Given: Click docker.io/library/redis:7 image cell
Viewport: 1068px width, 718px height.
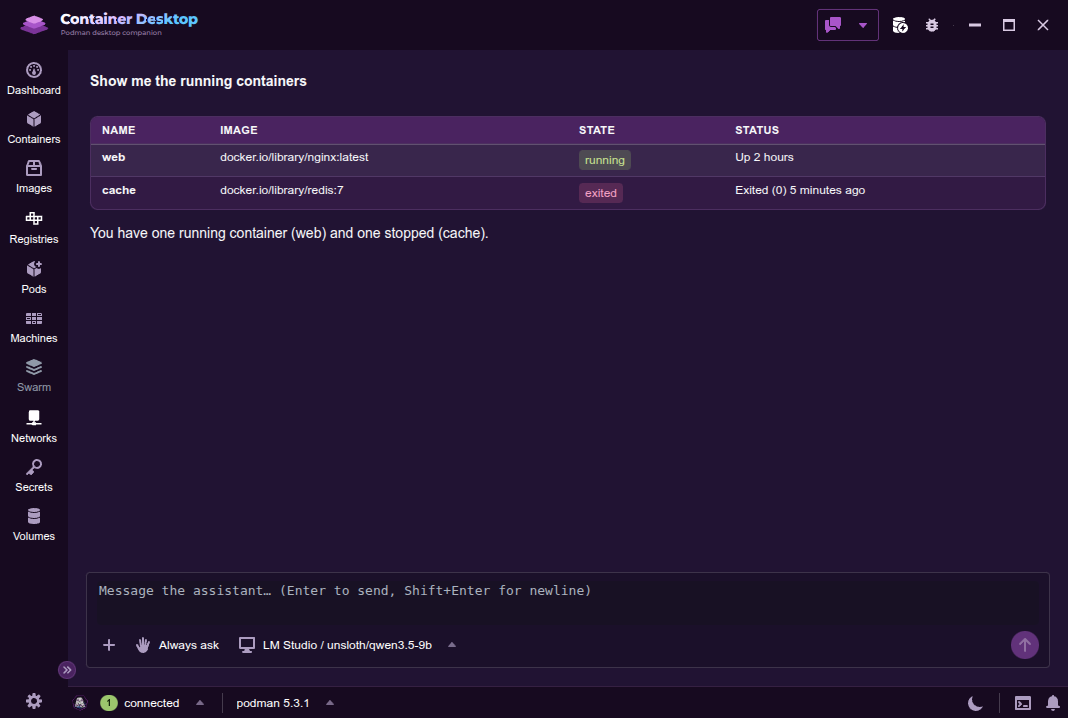Looking at the screenshot, I should [x=281, y=190].
